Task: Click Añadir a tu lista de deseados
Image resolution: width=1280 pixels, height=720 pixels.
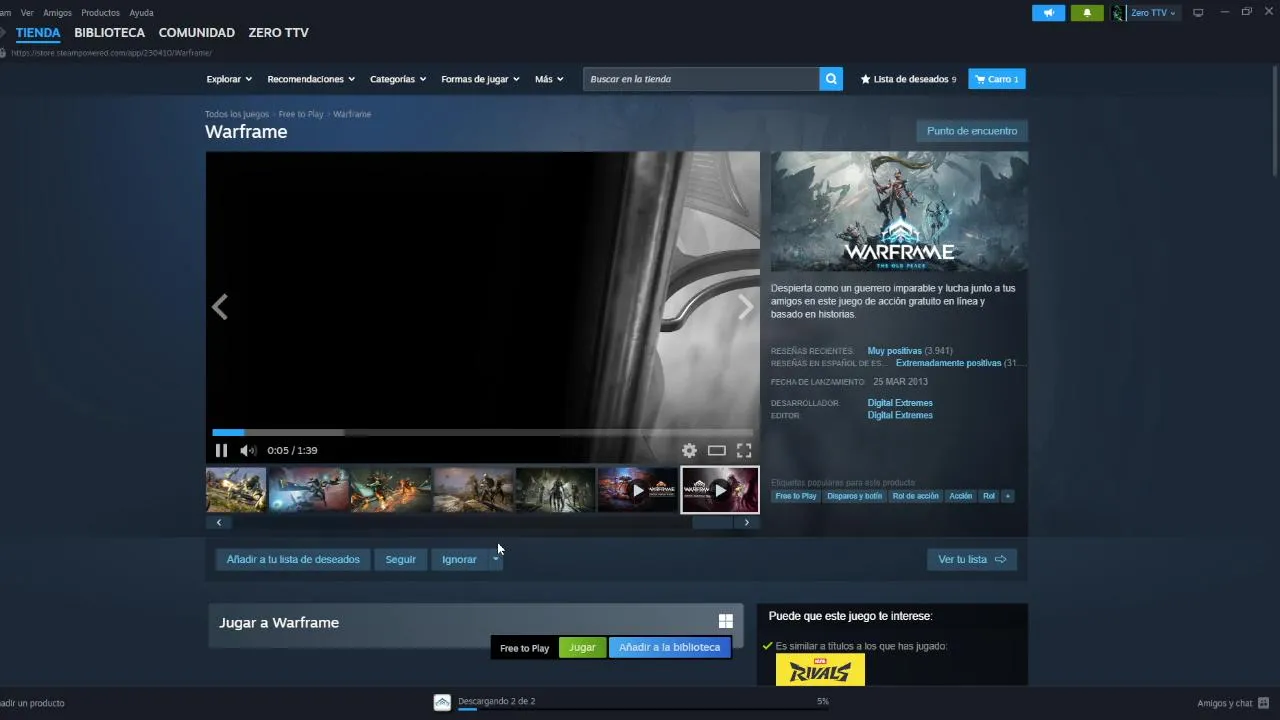Action: click(x=293, y=559)
